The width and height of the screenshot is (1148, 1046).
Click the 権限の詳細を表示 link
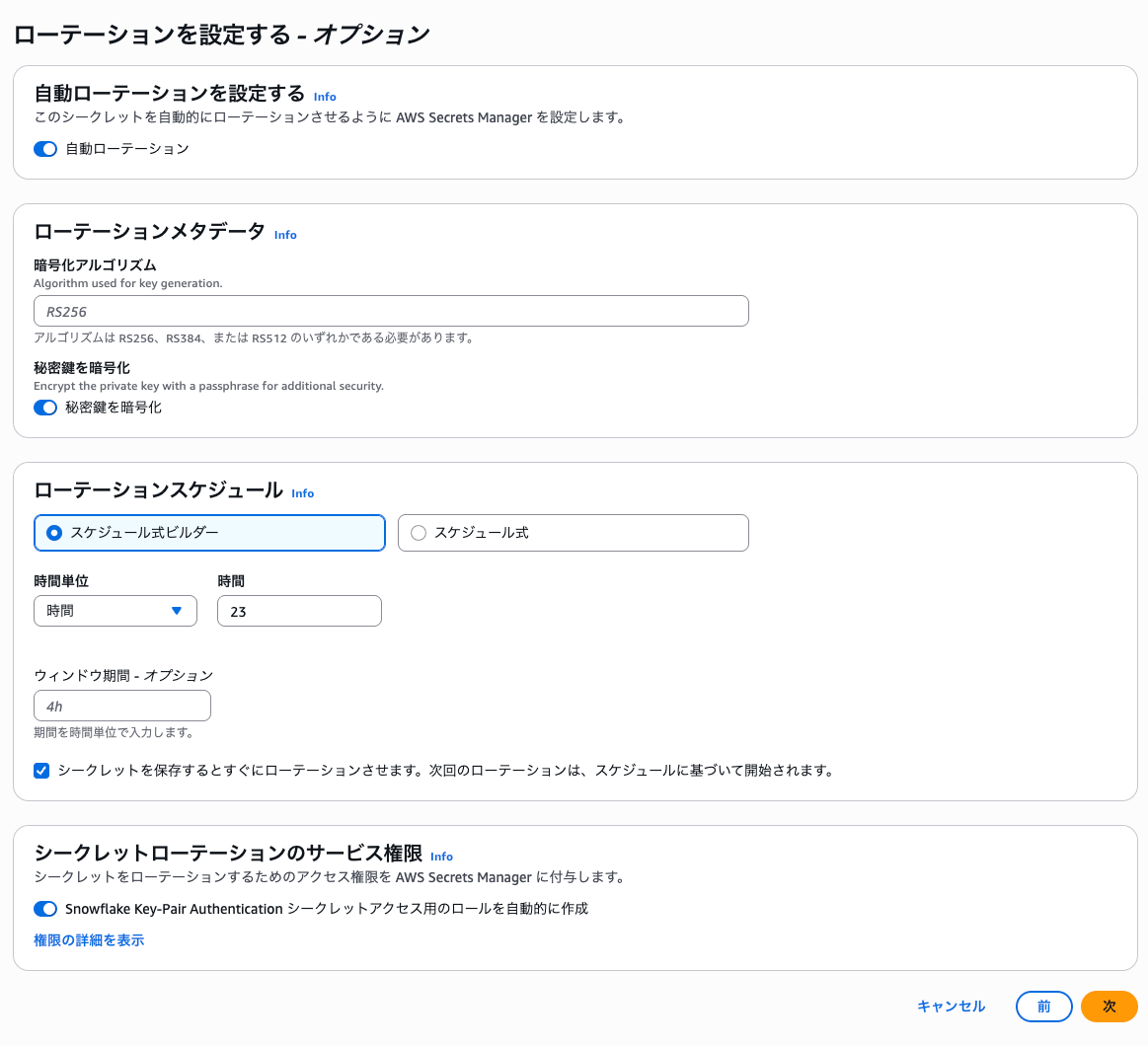pyautogui.click(x=89, y=940)
